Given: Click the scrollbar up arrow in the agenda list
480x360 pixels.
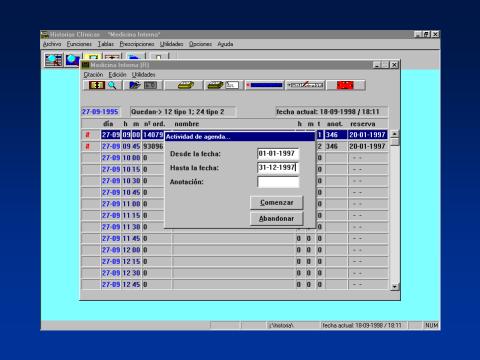Looking at the screenshot, I should 395,134.
